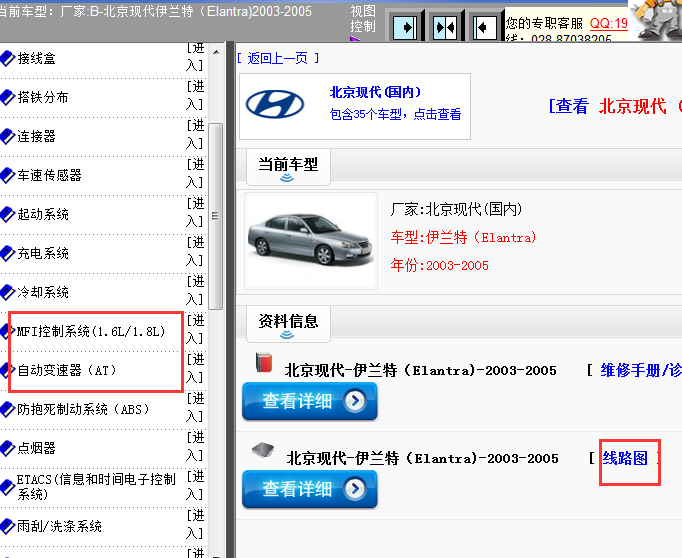Image resolution: width=682 pixels, height=558 pixels.
Task: Select 雨刮/洗涤系统 in the list
Action: [60, 526]
